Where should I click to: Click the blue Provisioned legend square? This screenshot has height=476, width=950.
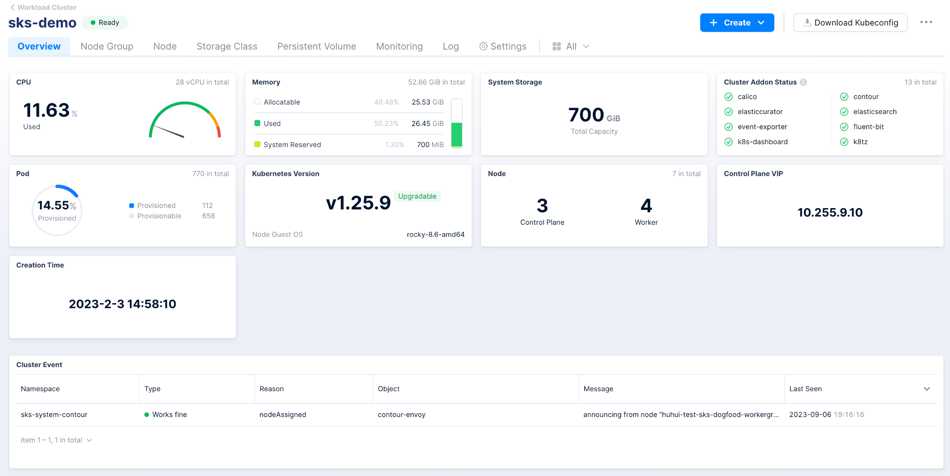pyautogui.click(x=131, y=206)
